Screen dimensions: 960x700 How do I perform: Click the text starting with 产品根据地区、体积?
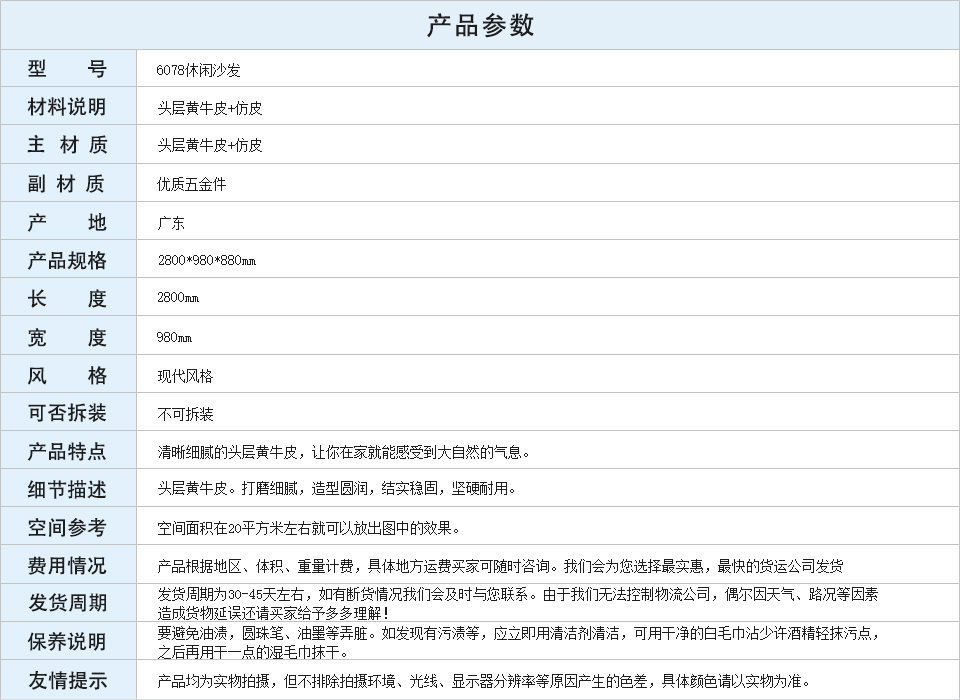pyautogui.click(x=500, y=566)
